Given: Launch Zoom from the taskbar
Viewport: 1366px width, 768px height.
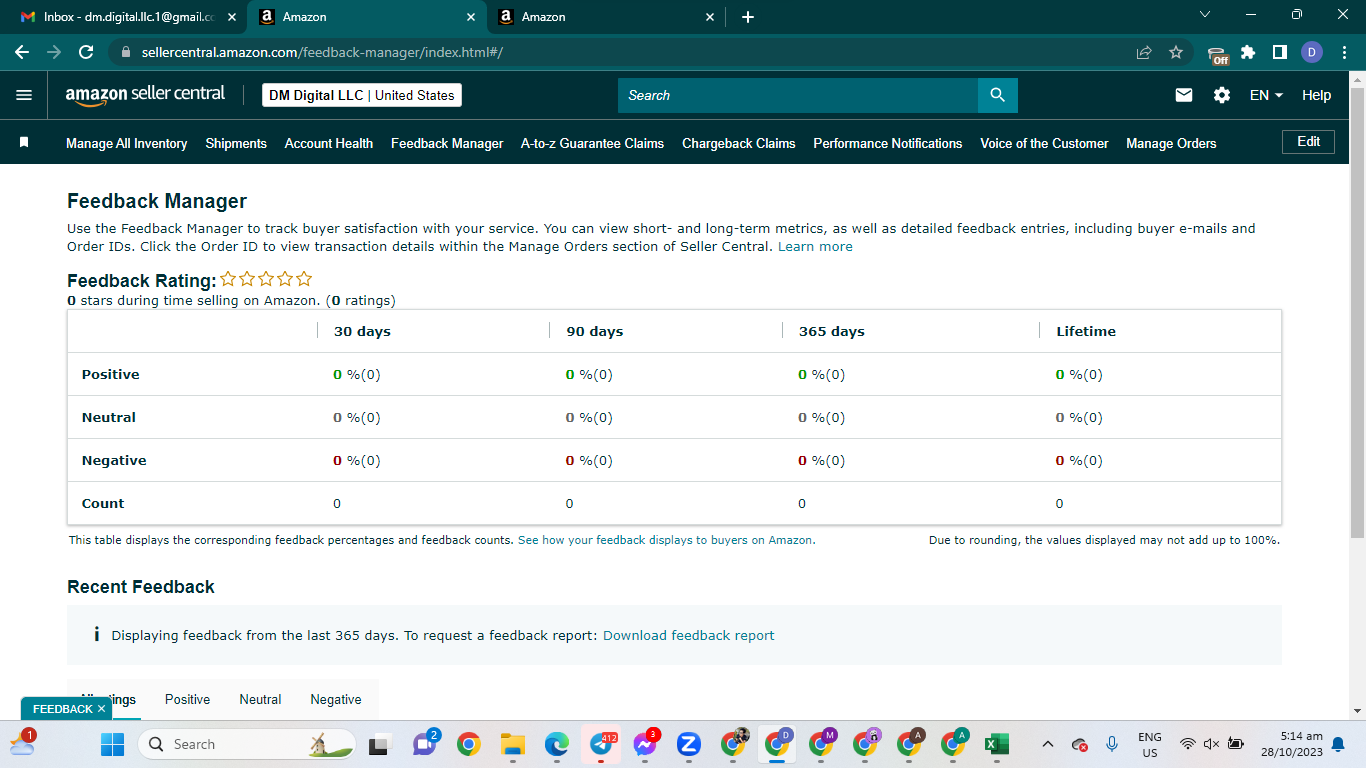Looking at the screenshot, I should (688, 744).
